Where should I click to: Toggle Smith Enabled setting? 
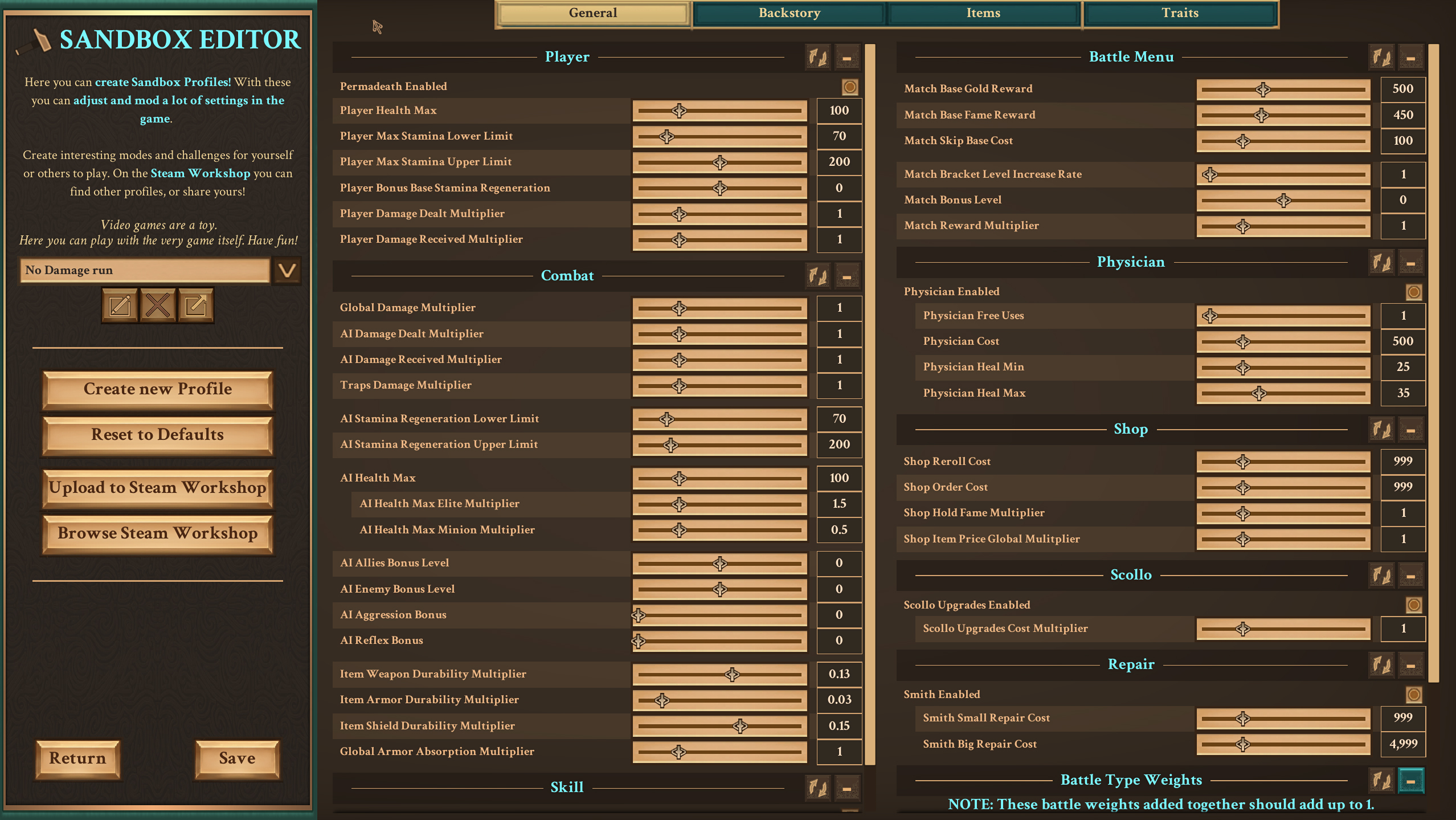[x=1413, y=695]
